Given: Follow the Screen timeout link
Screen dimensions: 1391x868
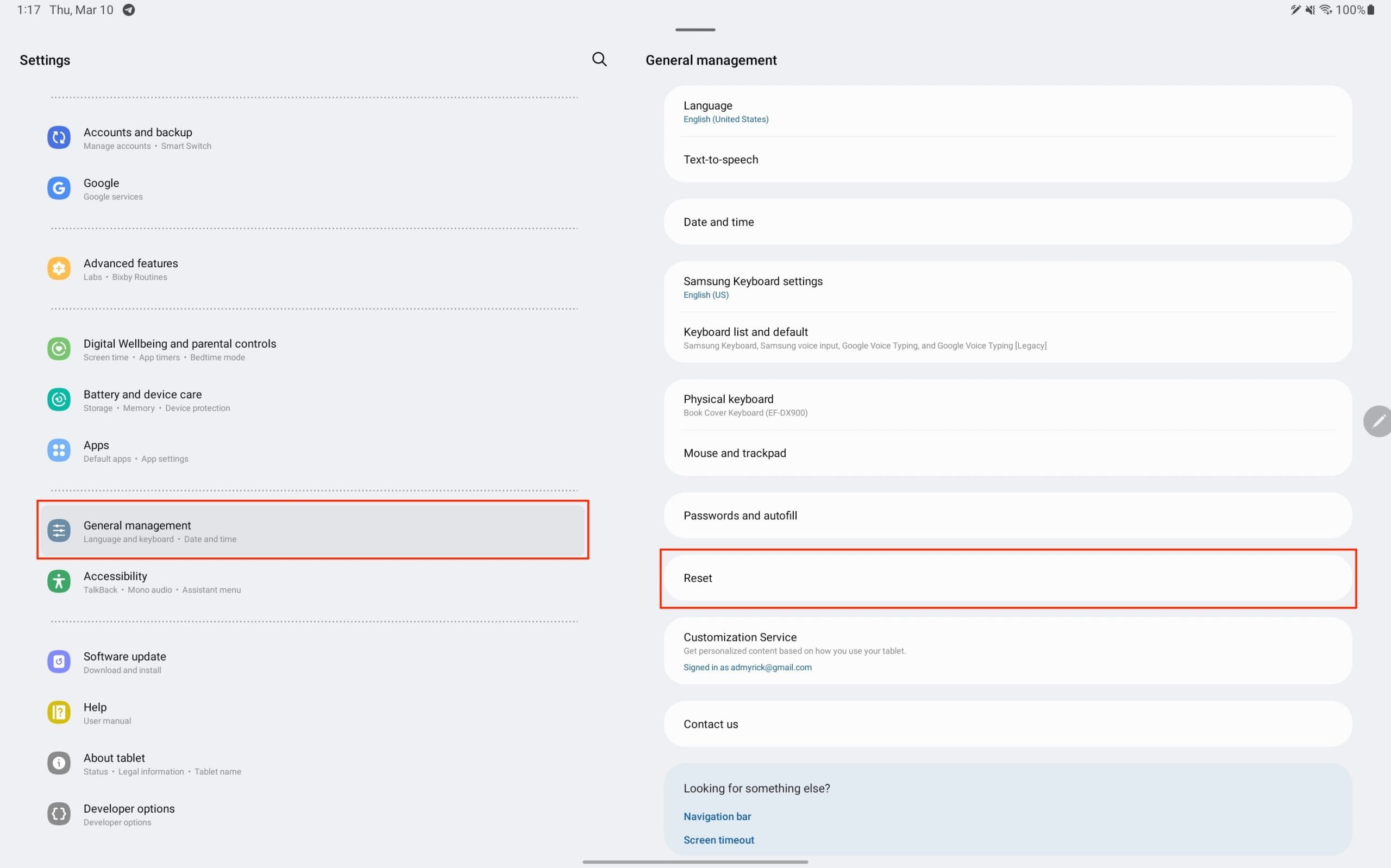Looking at the screenshot, I should tap(719, 840).
